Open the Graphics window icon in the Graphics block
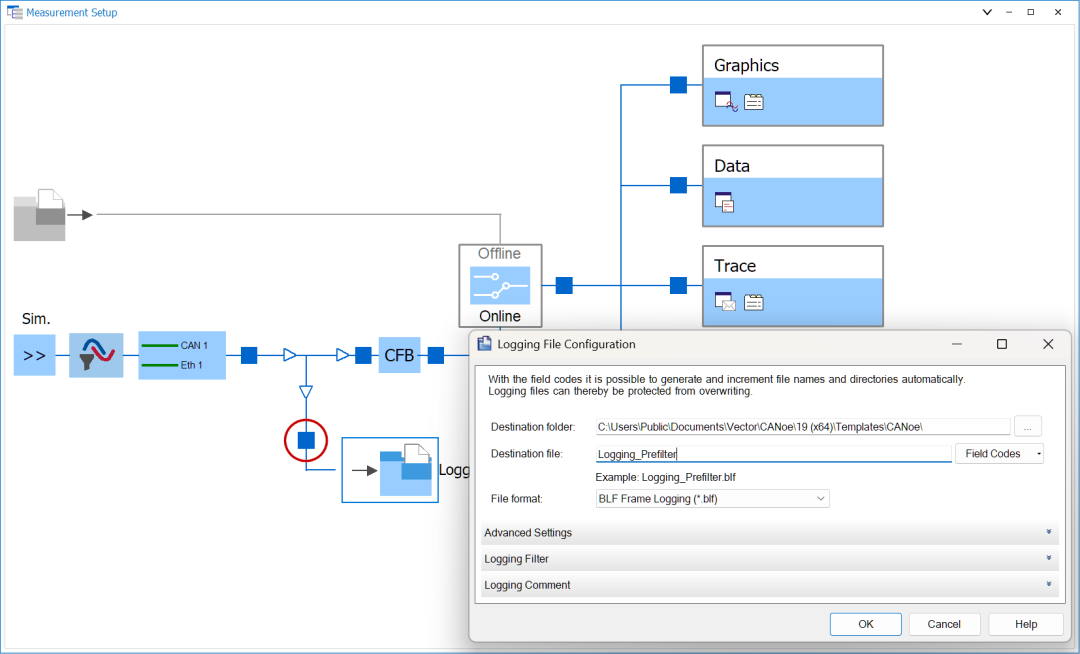 (x=726, y=102)
